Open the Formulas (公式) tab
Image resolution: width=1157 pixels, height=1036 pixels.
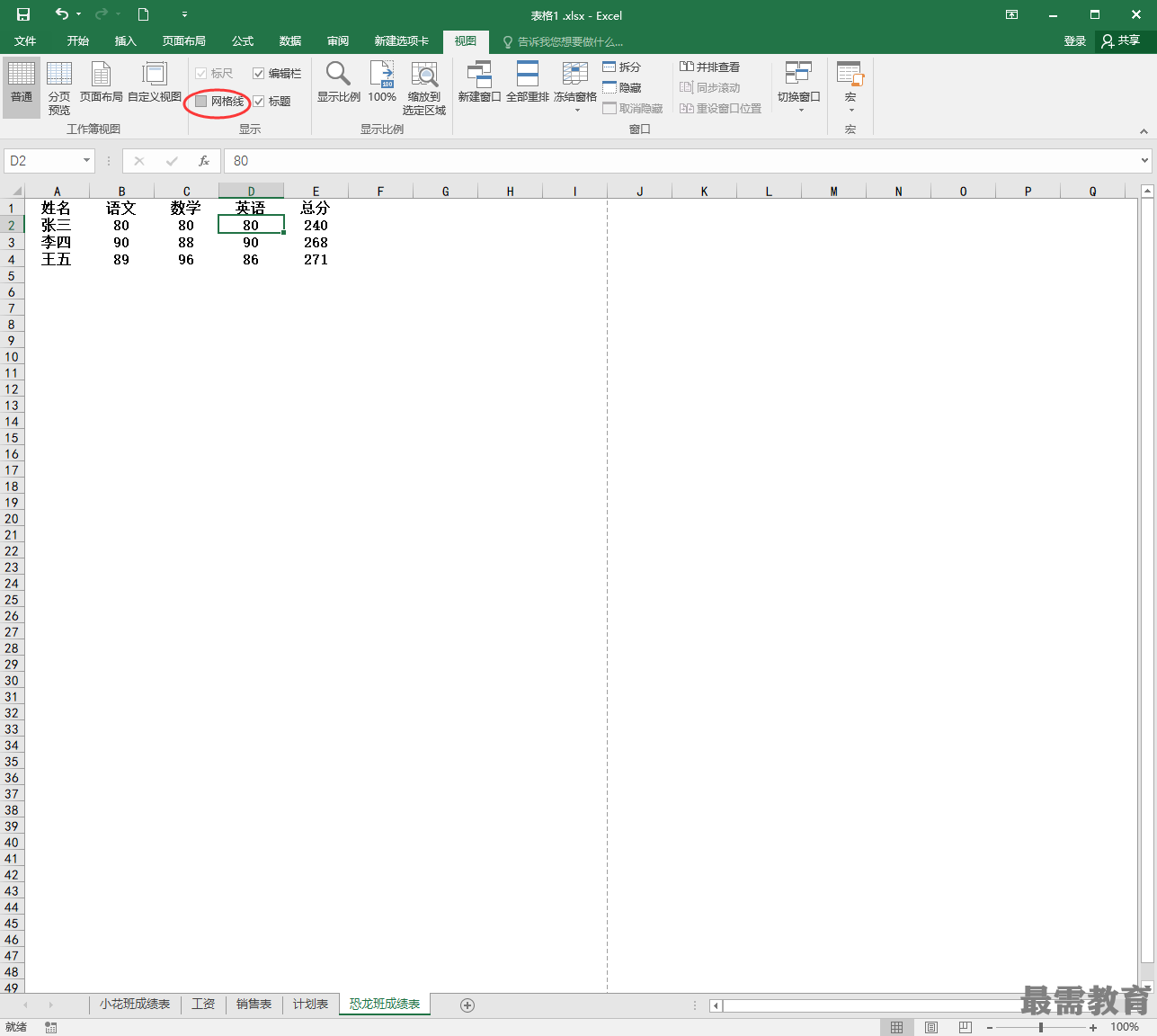pos(243,41)
